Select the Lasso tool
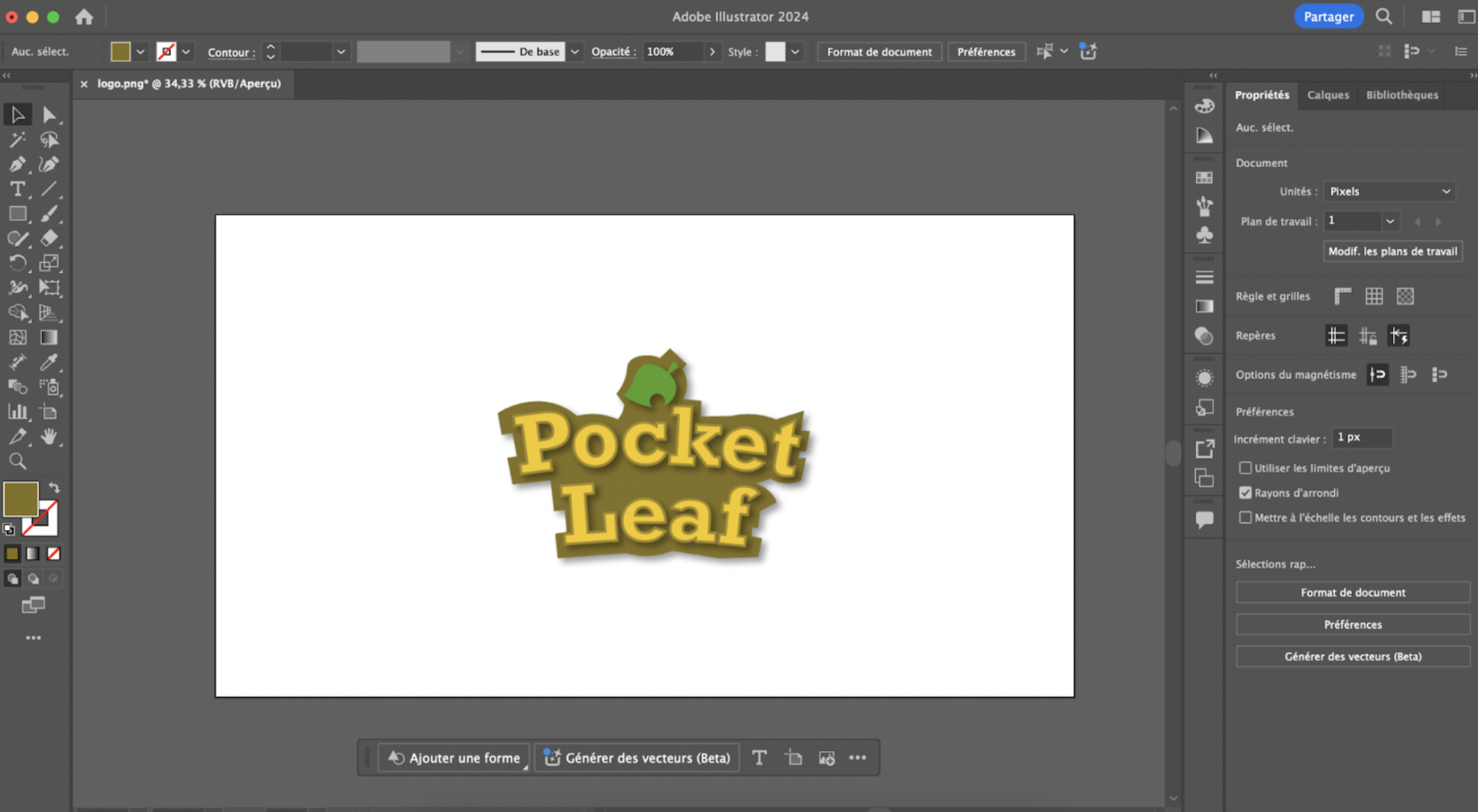The height and width of the screenshot is (812, 1478). [49, 140]
